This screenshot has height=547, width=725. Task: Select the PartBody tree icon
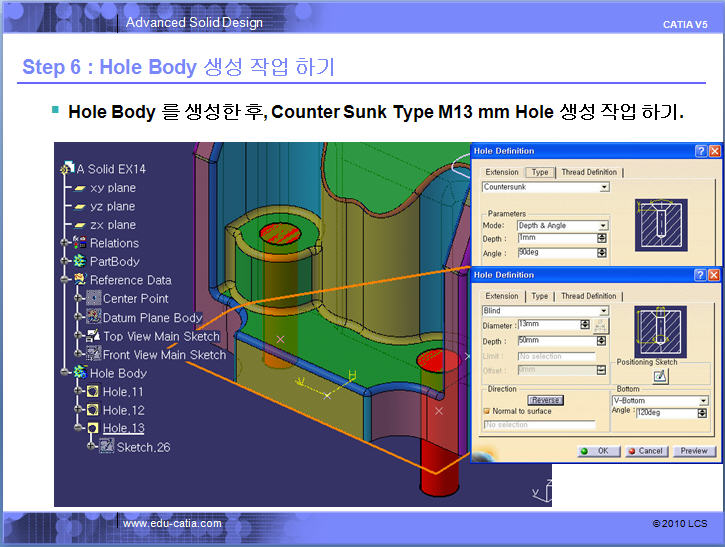click(x=80, y=261)
